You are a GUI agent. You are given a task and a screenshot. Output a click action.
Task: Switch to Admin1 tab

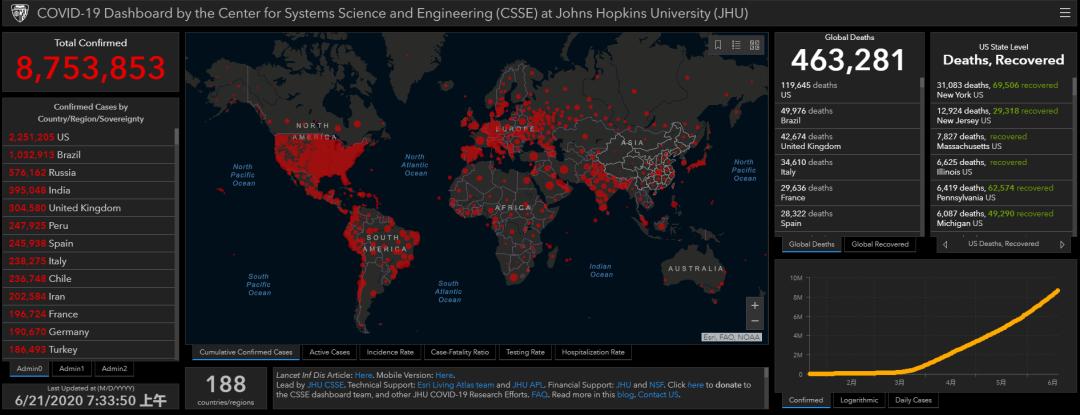[72, 369]
